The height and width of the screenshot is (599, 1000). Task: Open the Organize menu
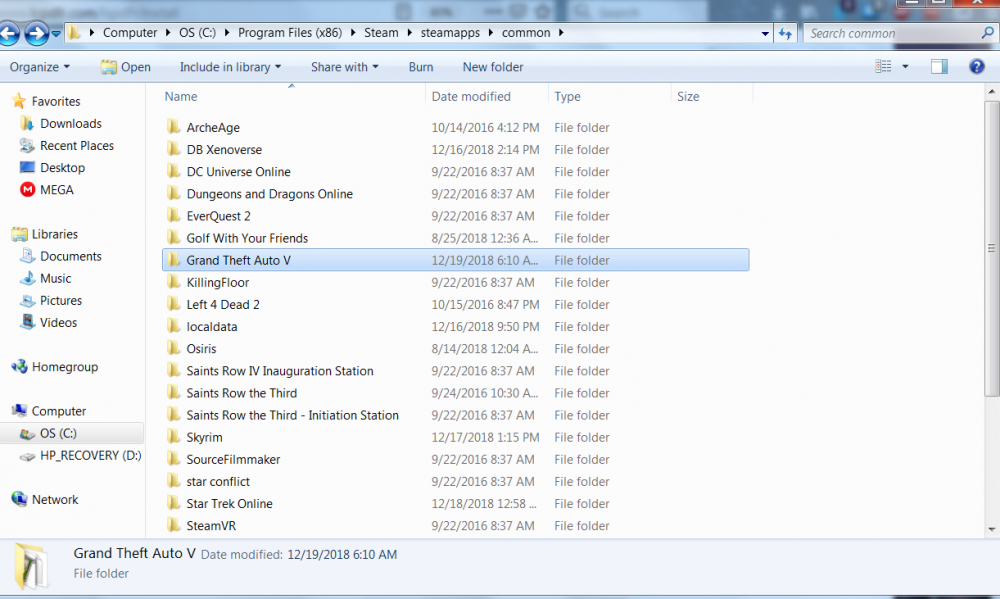click(40, 67)
